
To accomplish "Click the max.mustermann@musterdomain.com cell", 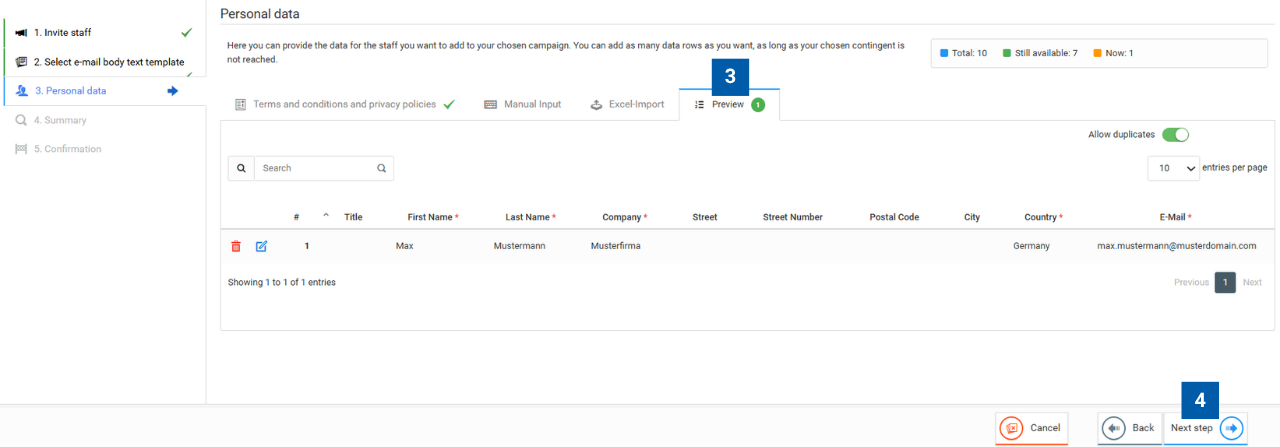I will pos(1176,246).
